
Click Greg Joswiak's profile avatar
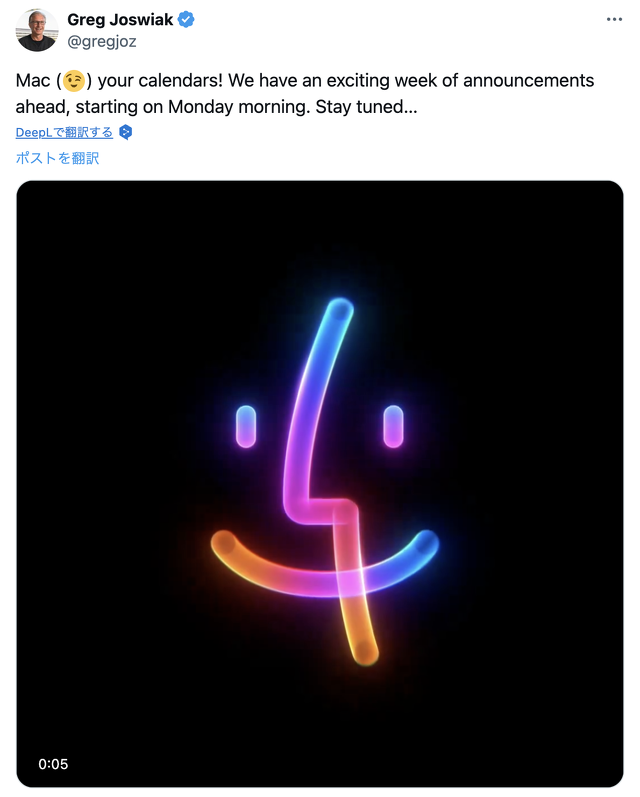pos(37,30)
